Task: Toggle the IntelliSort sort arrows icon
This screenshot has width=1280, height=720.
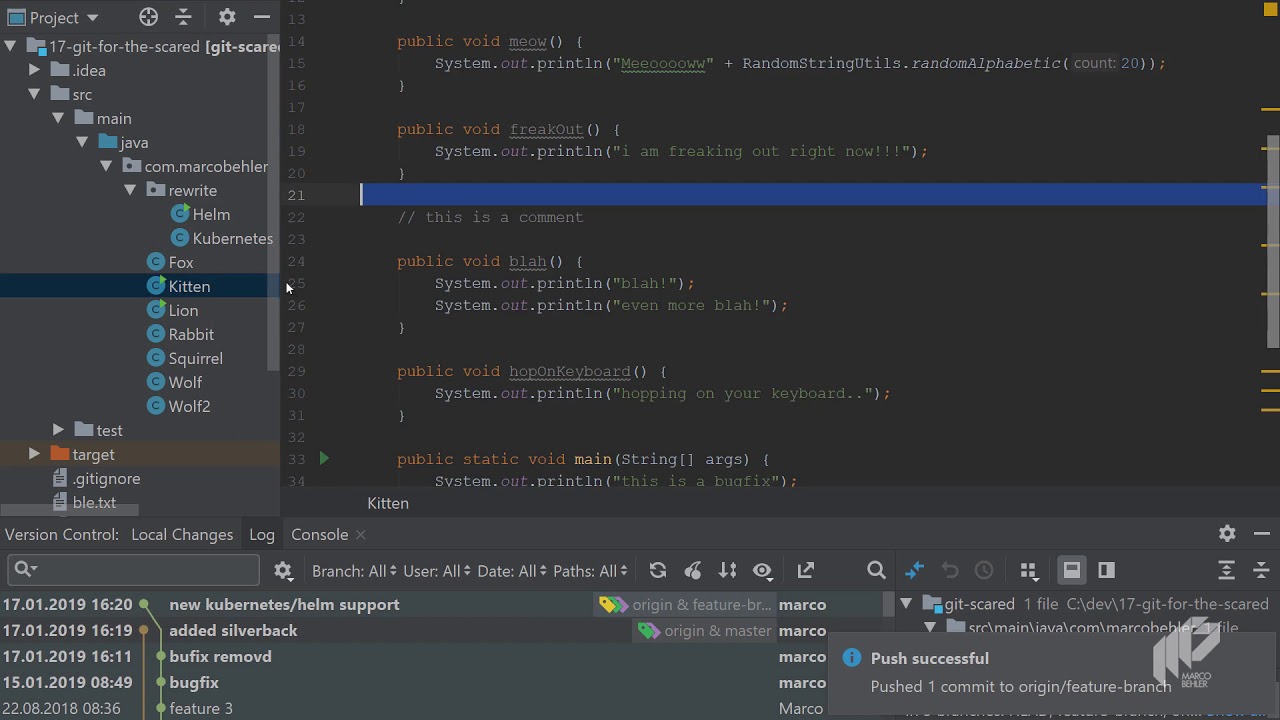Action: pyautogui.click(x=728, y=570)
